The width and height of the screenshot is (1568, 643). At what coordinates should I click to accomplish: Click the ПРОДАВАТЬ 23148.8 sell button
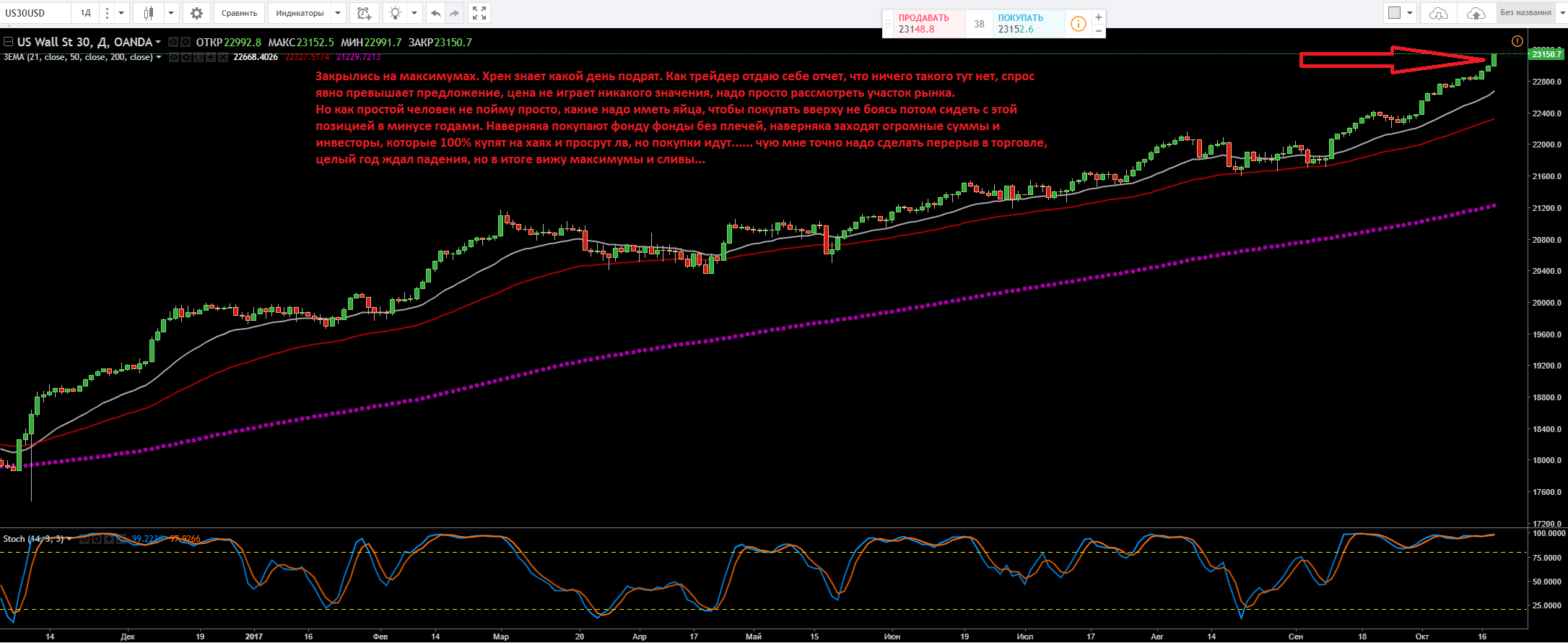(x=930, y=24)
